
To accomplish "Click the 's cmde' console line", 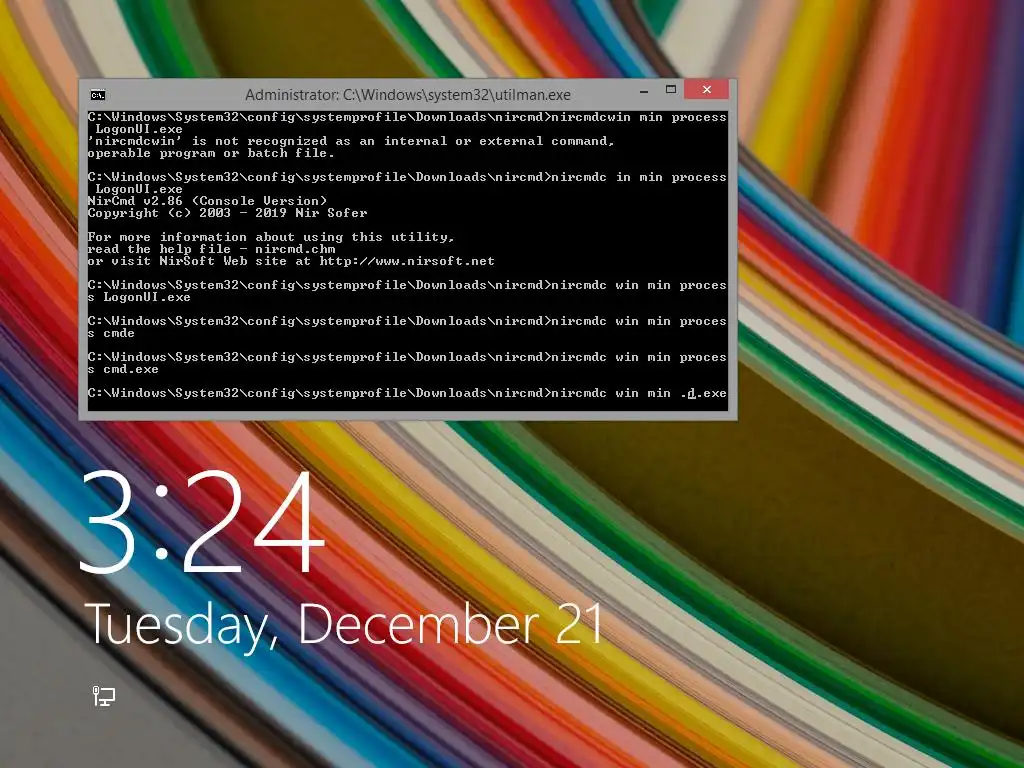I will click(111, 333).
